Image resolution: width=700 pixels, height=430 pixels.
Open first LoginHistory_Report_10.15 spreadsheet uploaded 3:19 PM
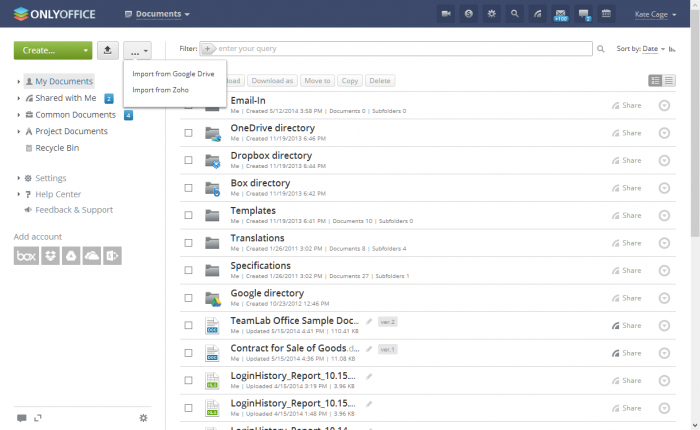293,376
